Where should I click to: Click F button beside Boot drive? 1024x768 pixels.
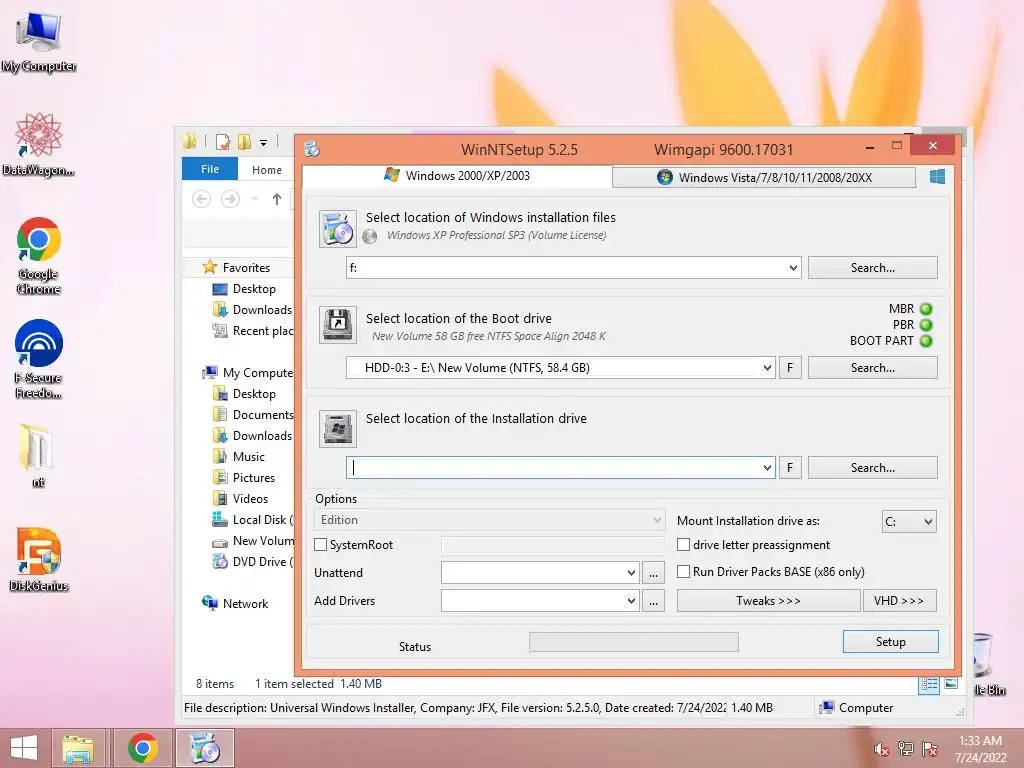click(790, 368)
